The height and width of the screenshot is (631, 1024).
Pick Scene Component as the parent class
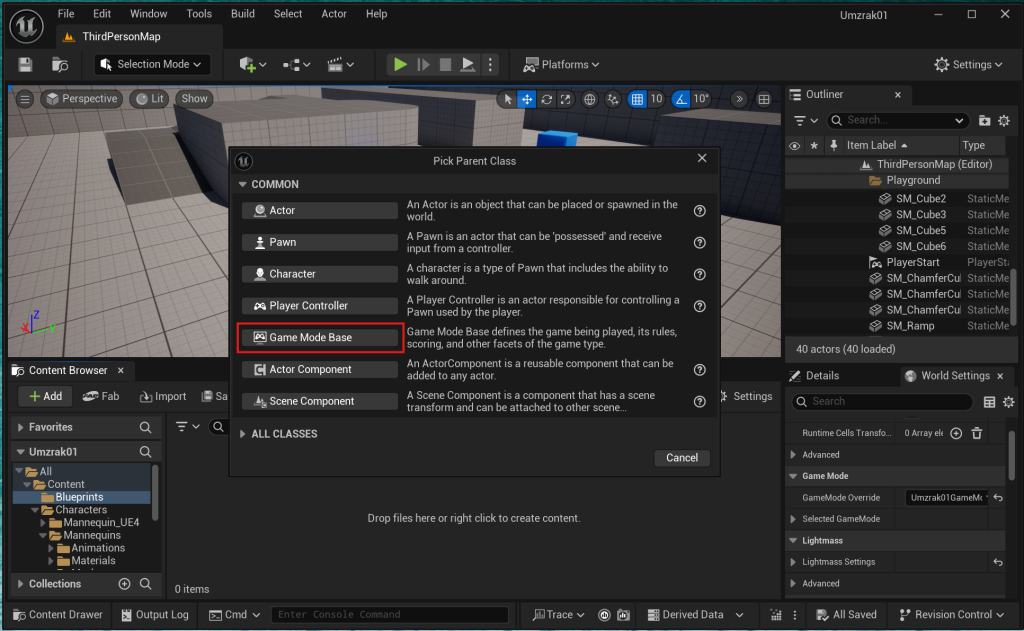pyautogui.click(x=320, y=401)
